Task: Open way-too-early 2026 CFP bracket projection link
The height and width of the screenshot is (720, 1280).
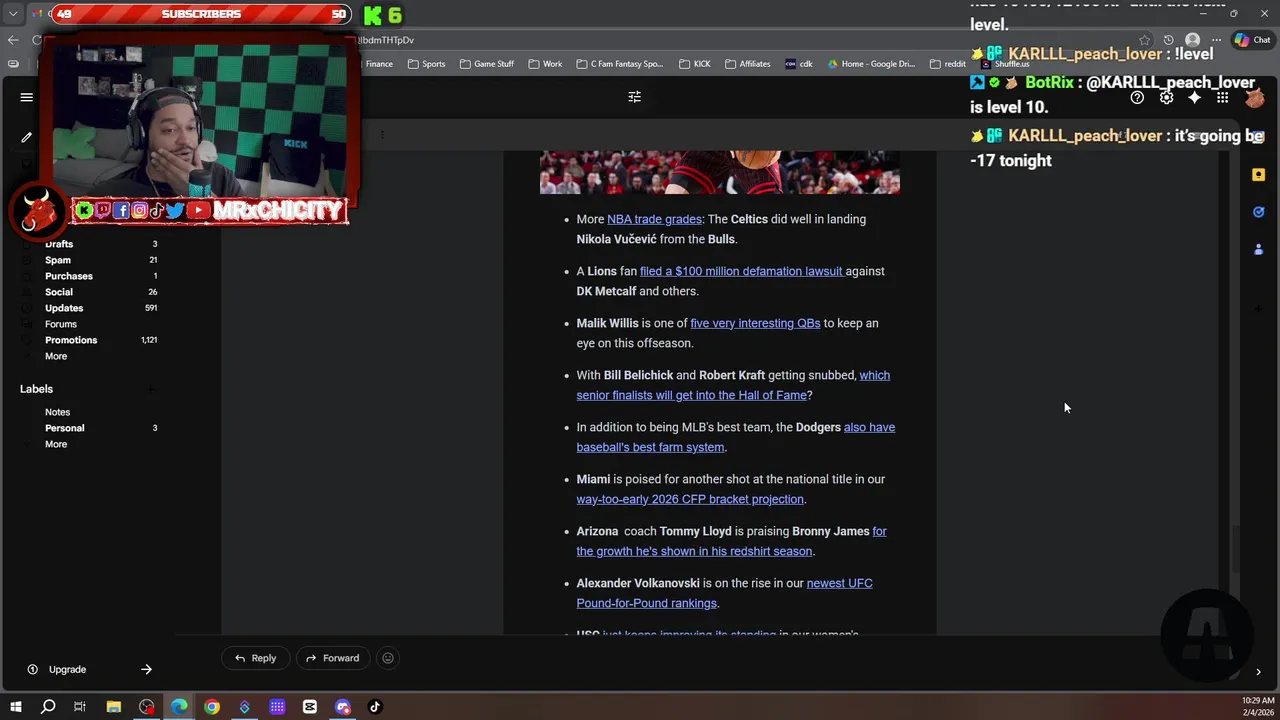Action: [690, 499]
